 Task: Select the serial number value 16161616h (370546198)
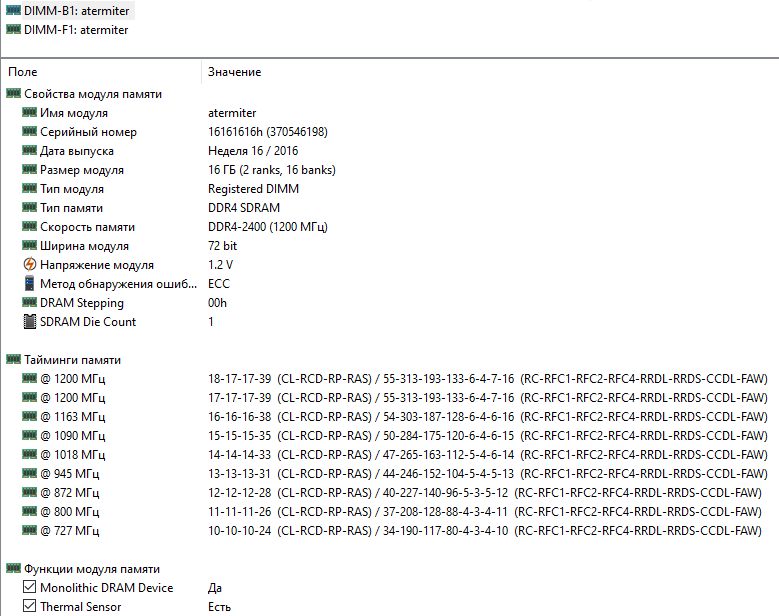coord(268,132)
